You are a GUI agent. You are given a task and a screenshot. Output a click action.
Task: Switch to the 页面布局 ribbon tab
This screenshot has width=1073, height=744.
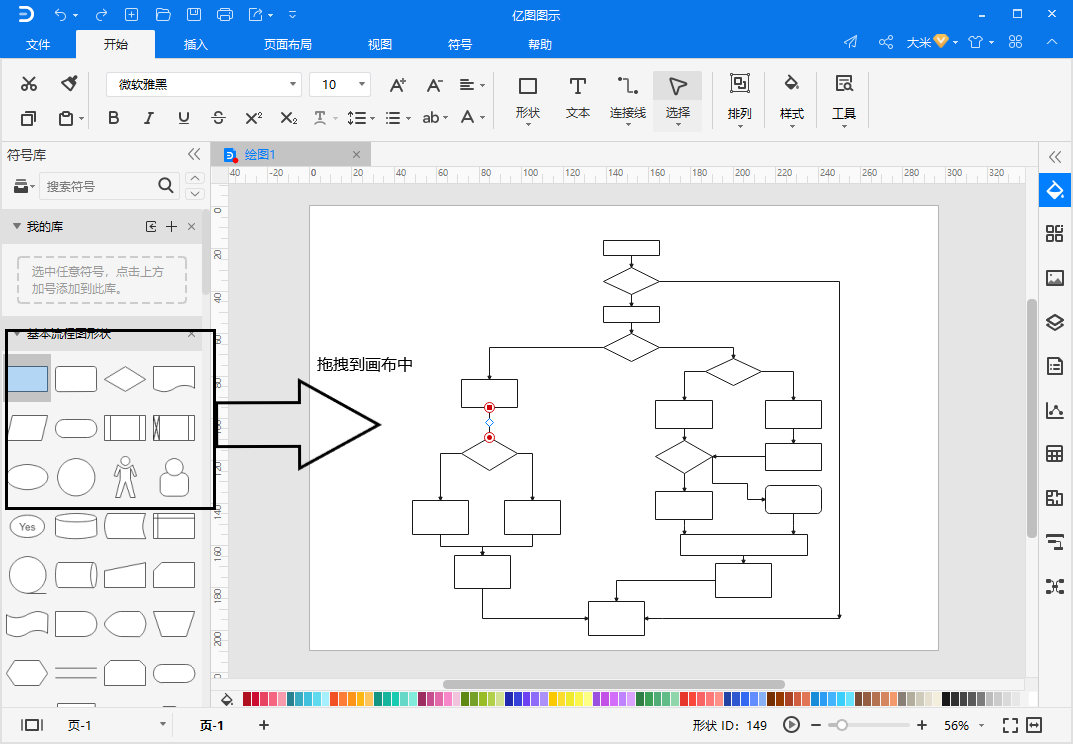(x=288, y=44)
